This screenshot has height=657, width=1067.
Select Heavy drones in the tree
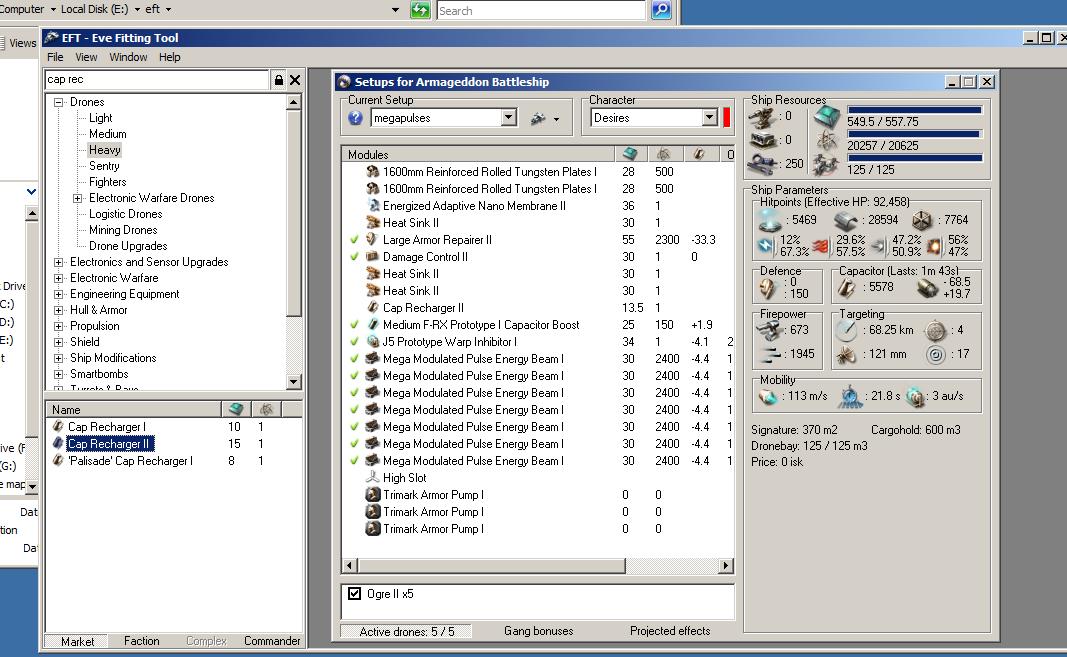[105, 150]
